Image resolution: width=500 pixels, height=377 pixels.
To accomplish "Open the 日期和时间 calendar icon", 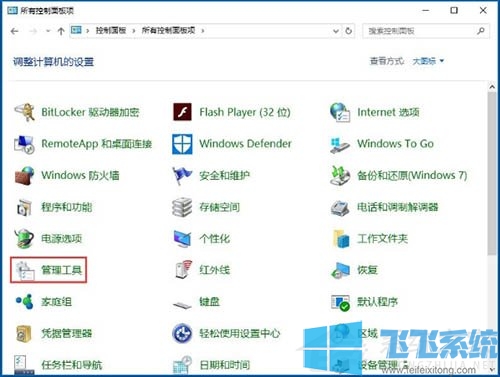I will pos(182,365).
